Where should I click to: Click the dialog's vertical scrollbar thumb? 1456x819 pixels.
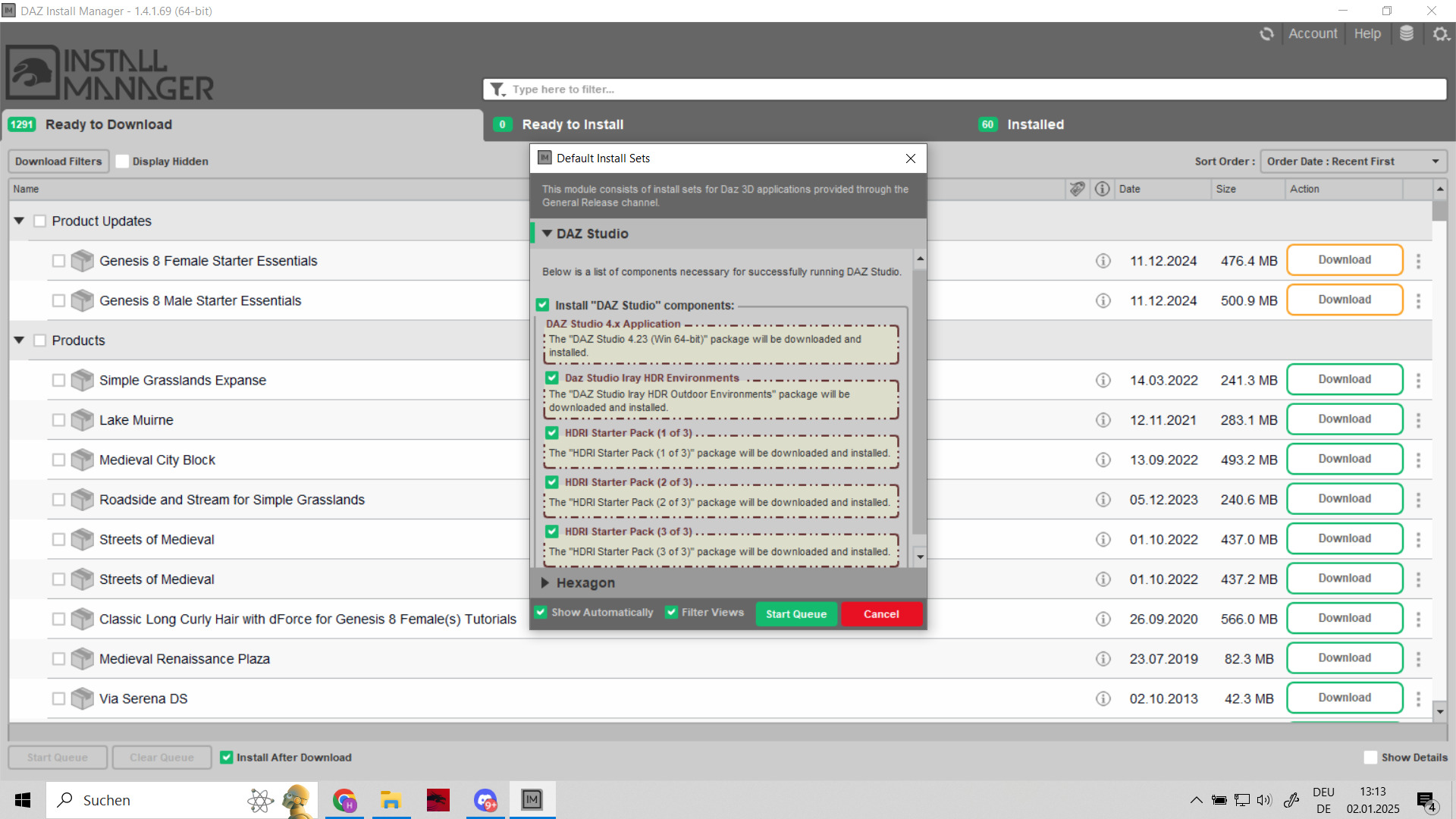click(x=920, y=402)
